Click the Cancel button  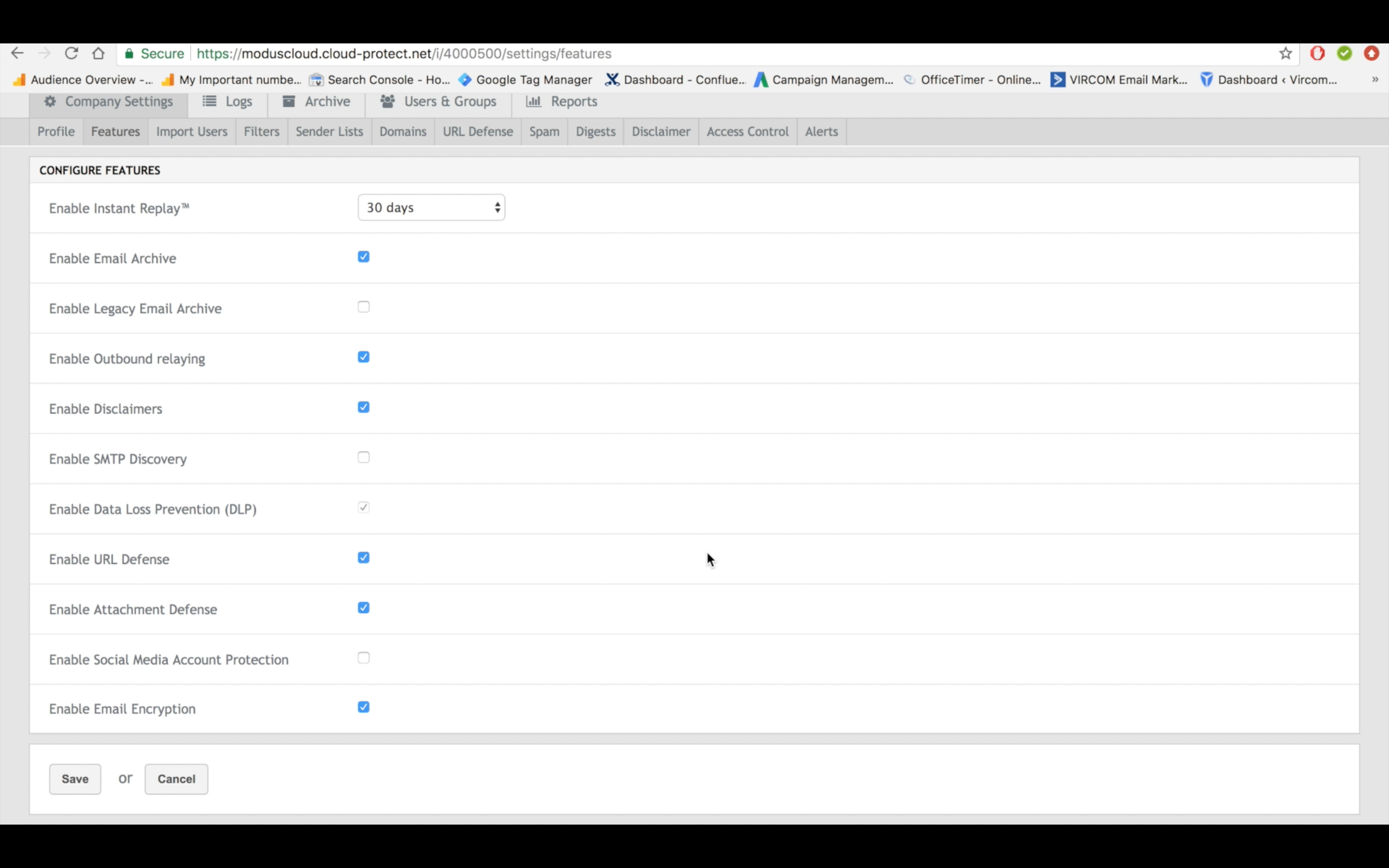(176, 779)
